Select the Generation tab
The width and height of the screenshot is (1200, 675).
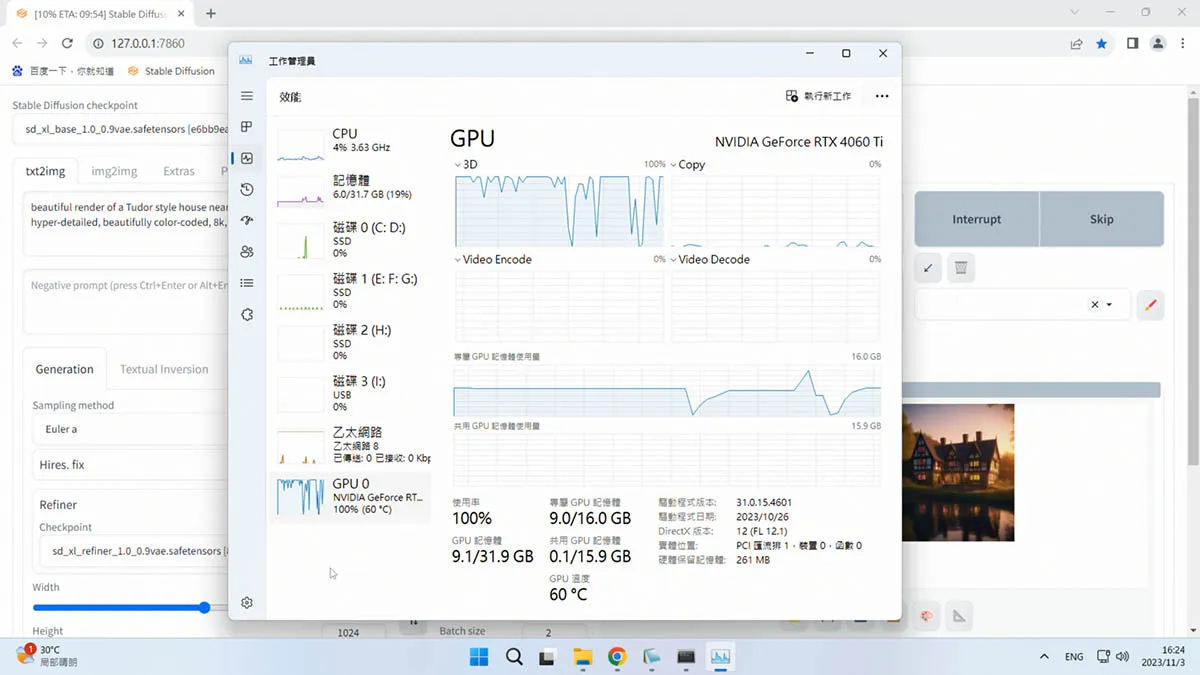[64, 369]
